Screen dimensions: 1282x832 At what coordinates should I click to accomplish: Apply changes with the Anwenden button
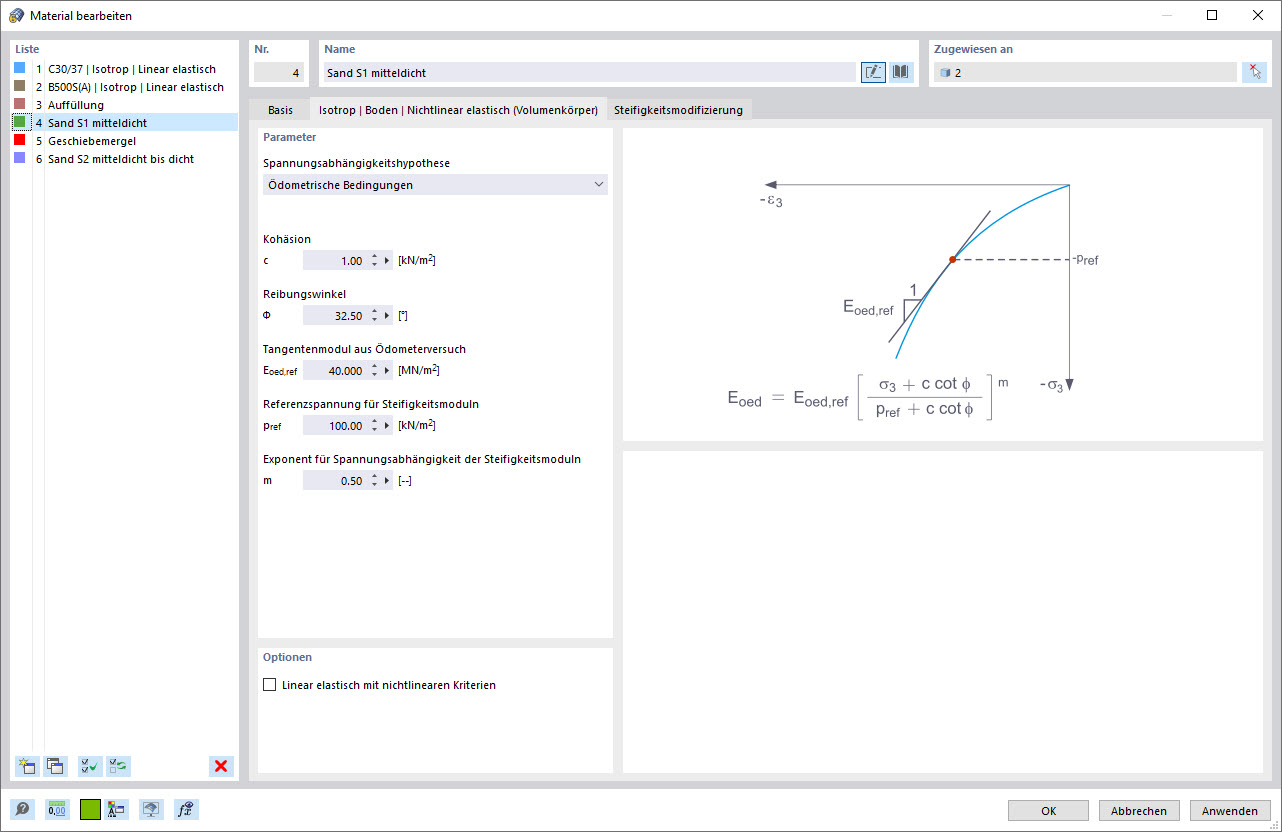pos(1229,810)
